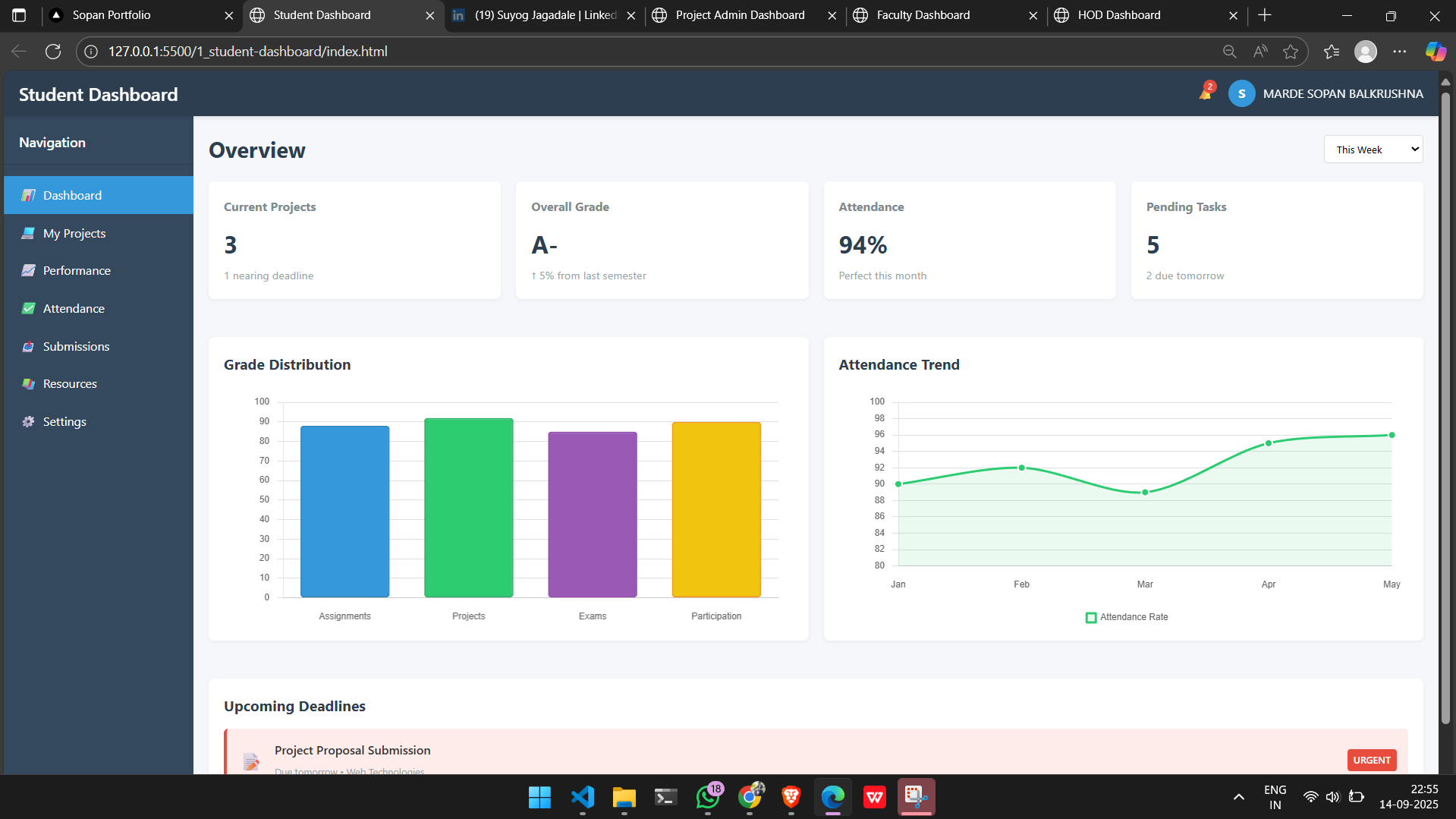This screenshot has width=1456, height=819.
Task: Open Resources in the navigation
Action: click(99, 383)
